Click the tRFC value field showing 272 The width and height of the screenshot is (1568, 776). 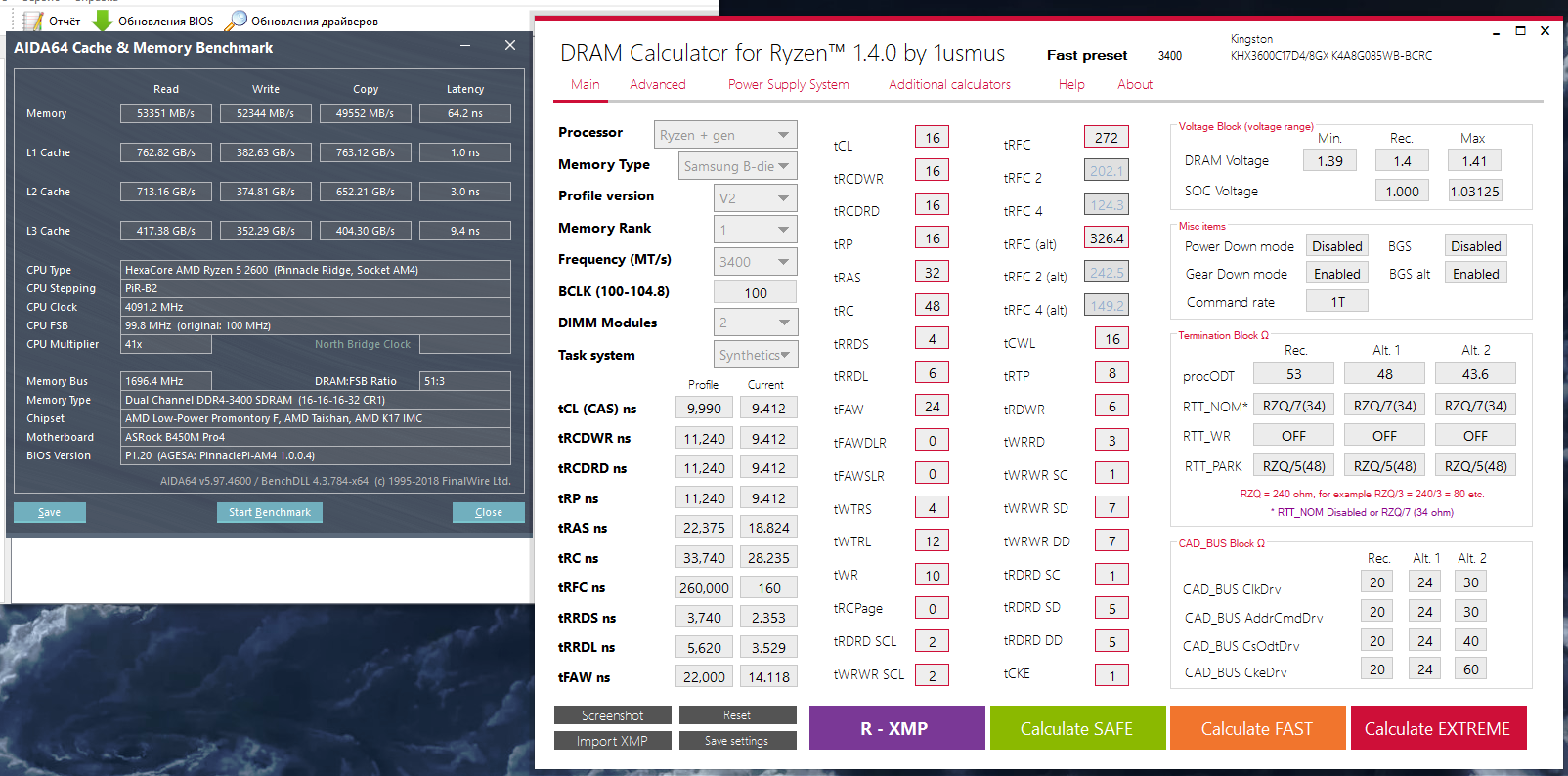coord(1107,138)
